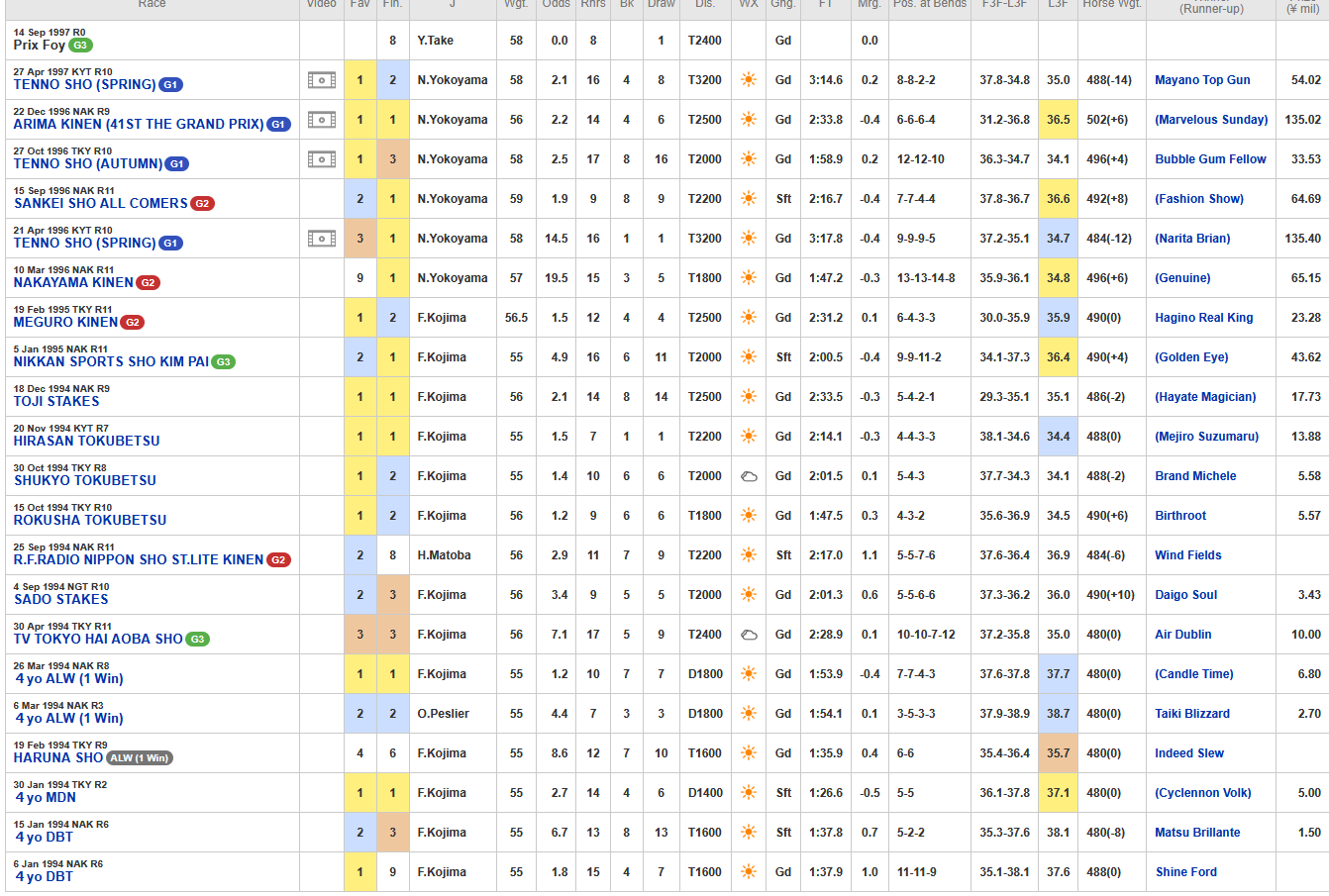This screenshot has height=896, width=1329.
Task: Open SHUKYO TOKUBETSU race link
Action: [85, 480]
